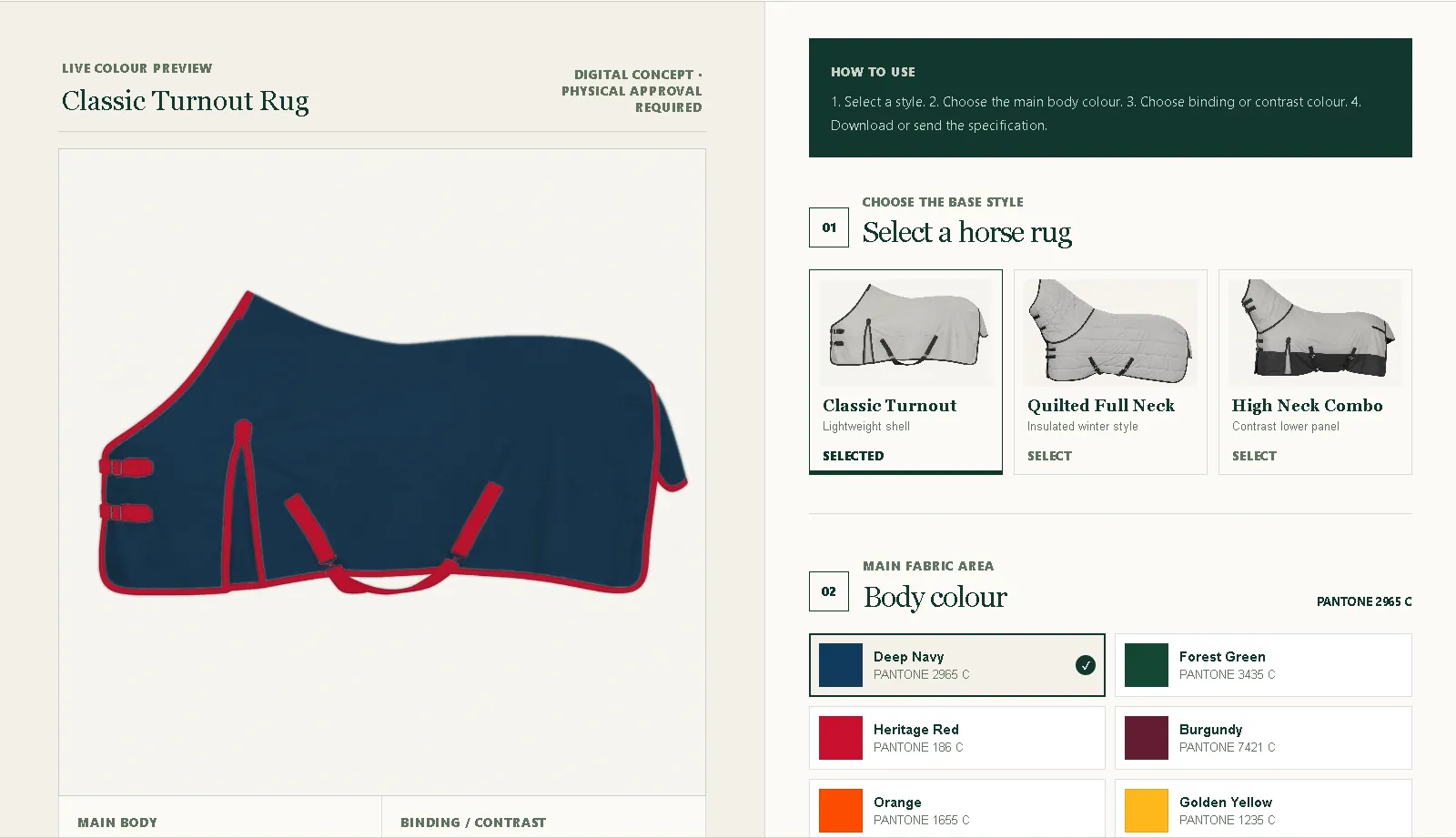Click the Contrast lower panel description
The height and width of the screenshot is (838, 1456).
1286,426
